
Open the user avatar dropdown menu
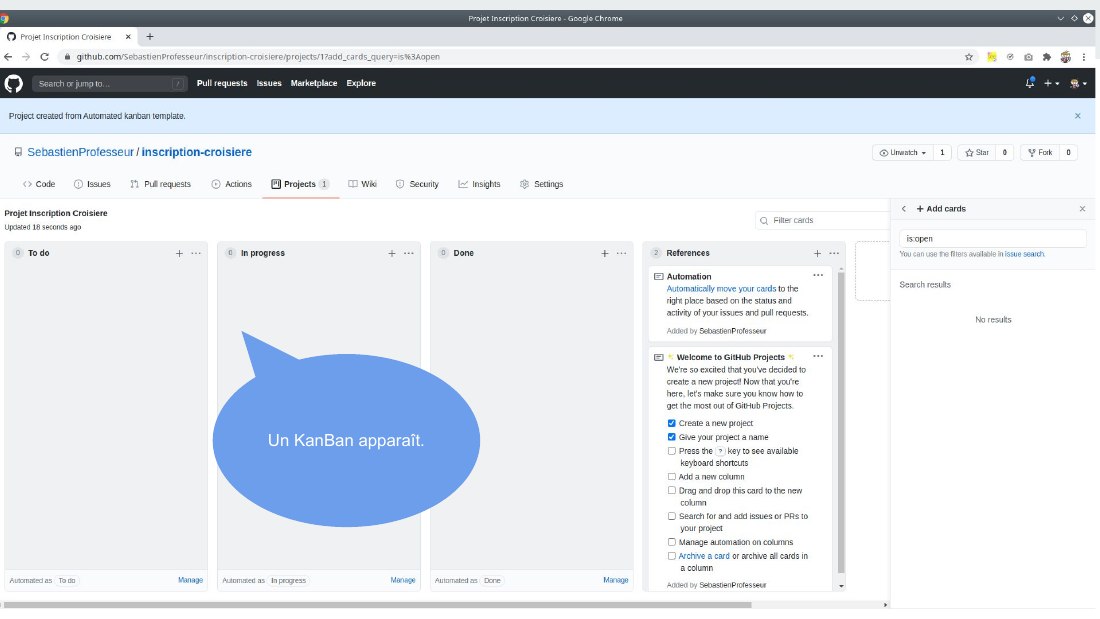pyautogui.click(x=1078, y=83)
